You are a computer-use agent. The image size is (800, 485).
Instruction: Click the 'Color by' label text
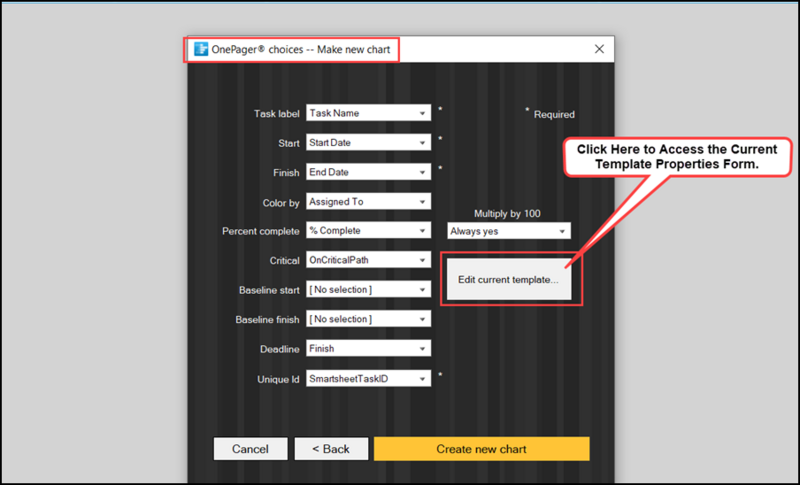pyautogui.click(x=281, y=203)
